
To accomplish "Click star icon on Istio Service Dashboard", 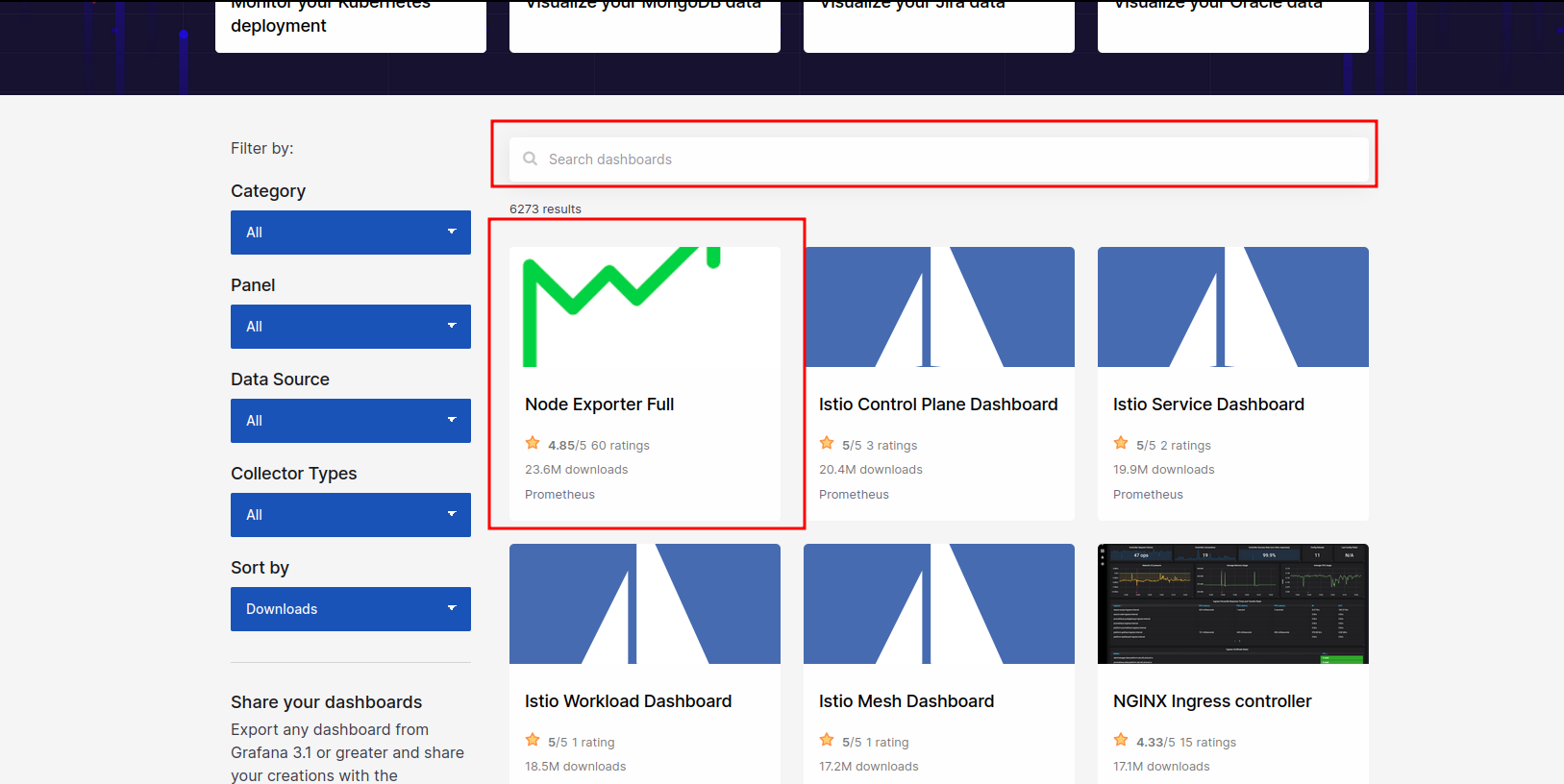I will click(1121, 443).
